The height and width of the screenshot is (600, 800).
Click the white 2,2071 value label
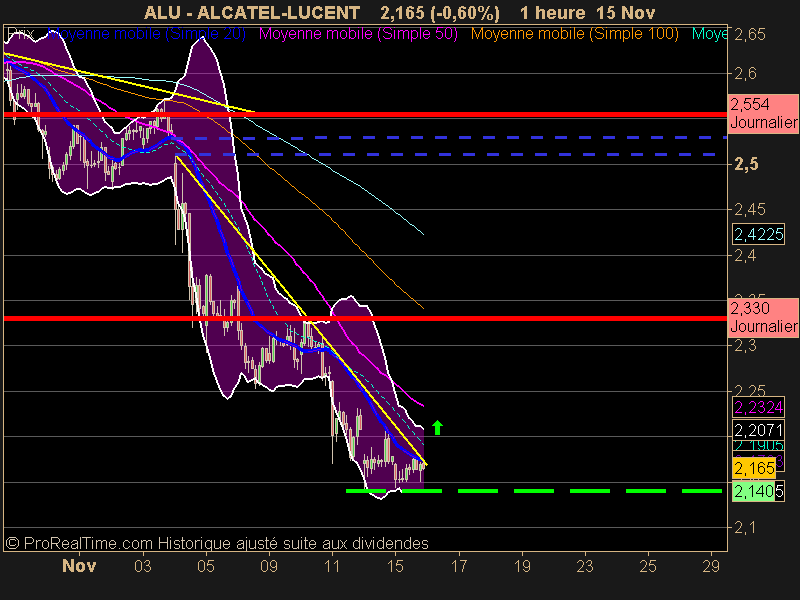[758, 430]
